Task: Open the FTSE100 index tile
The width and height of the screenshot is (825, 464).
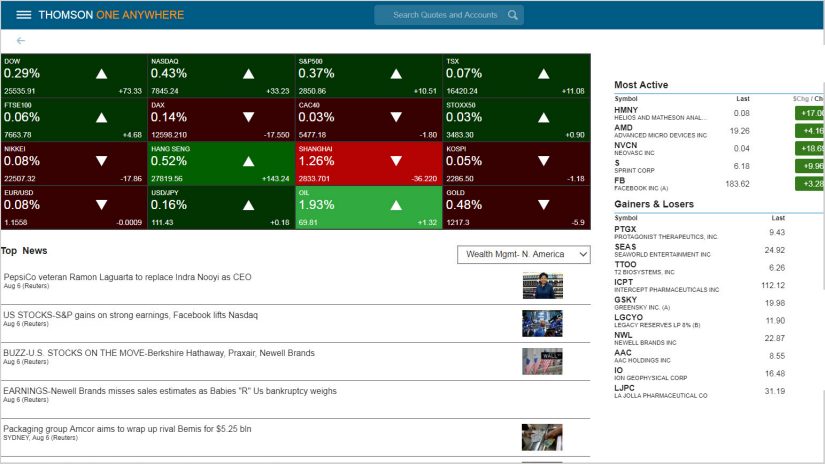Action: 74,119
